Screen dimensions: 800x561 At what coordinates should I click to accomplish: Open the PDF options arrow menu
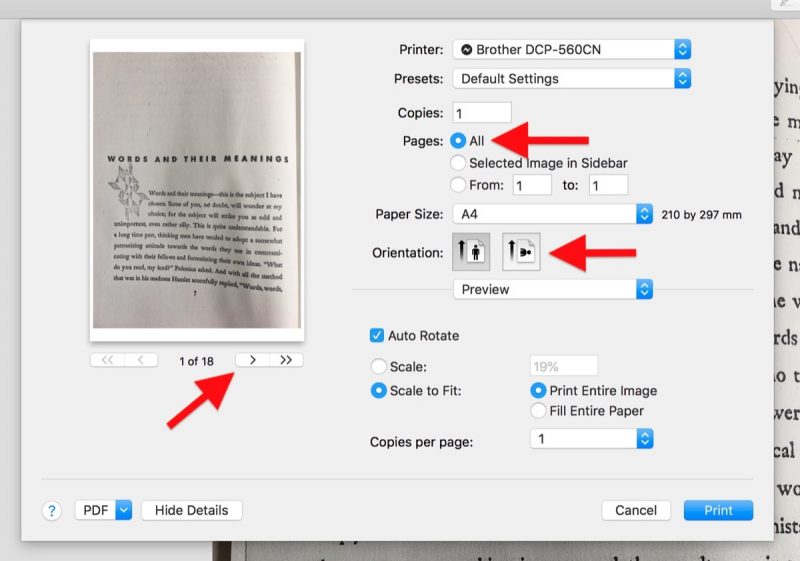(x=124, y=510)
